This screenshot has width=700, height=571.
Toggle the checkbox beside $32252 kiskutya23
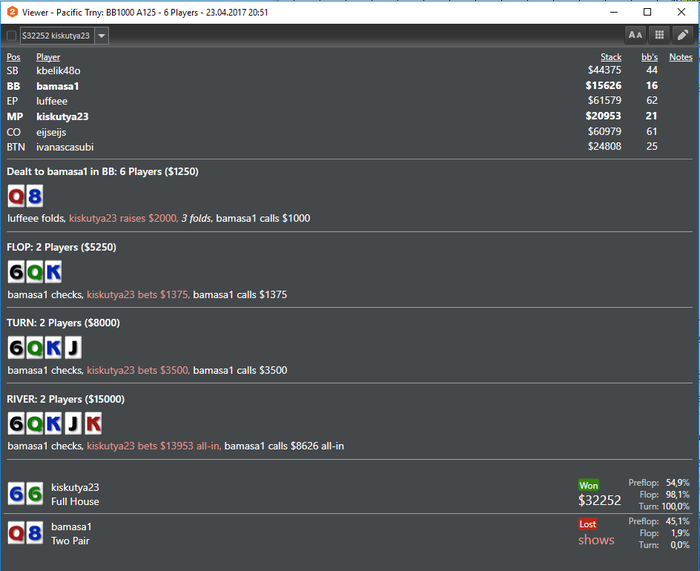pos(12,36)
